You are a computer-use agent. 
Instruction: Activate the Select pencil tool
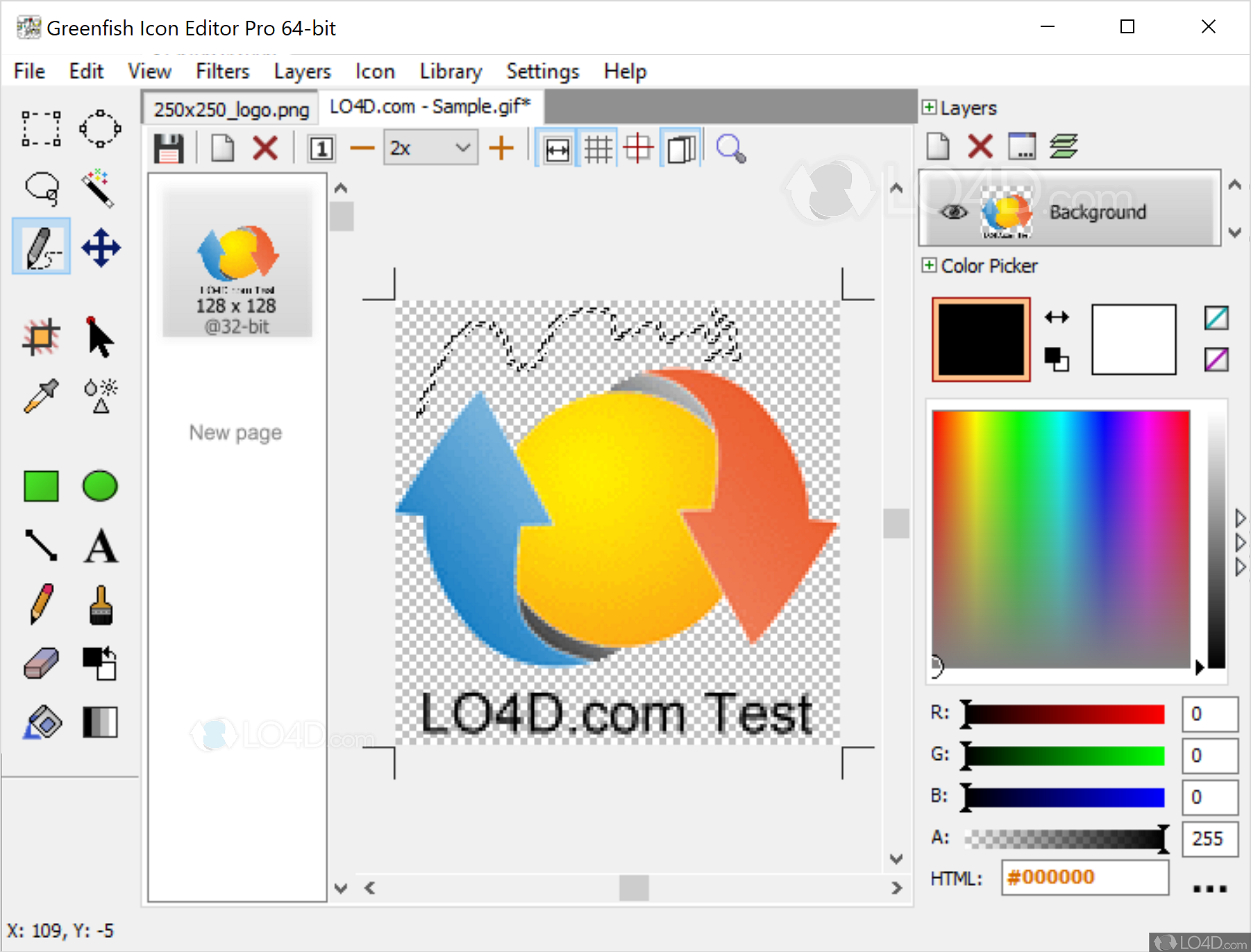click(x=41, y=247)
